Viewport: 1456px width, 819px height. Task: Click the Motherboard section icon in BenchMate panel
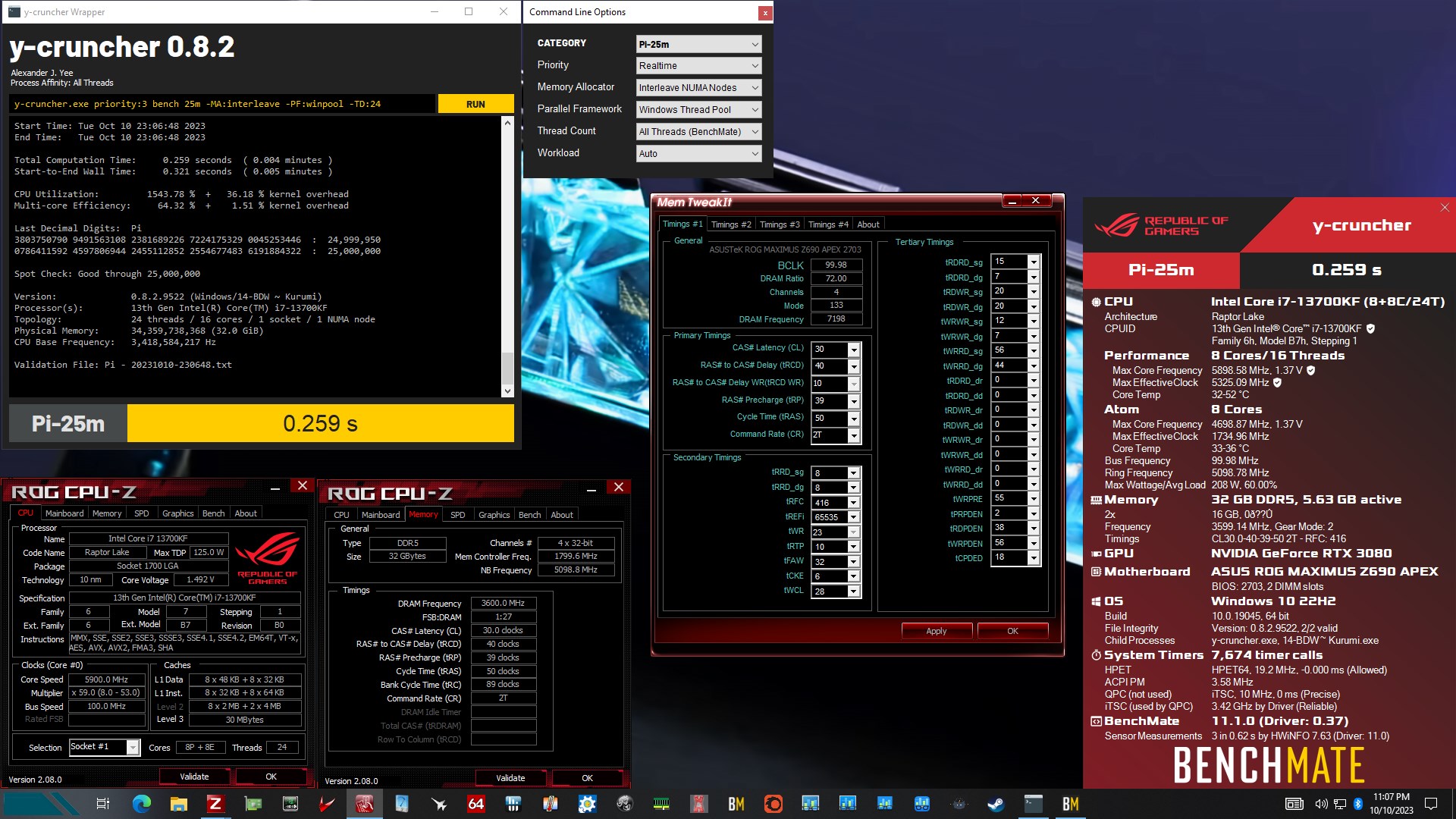[1096, 572]
